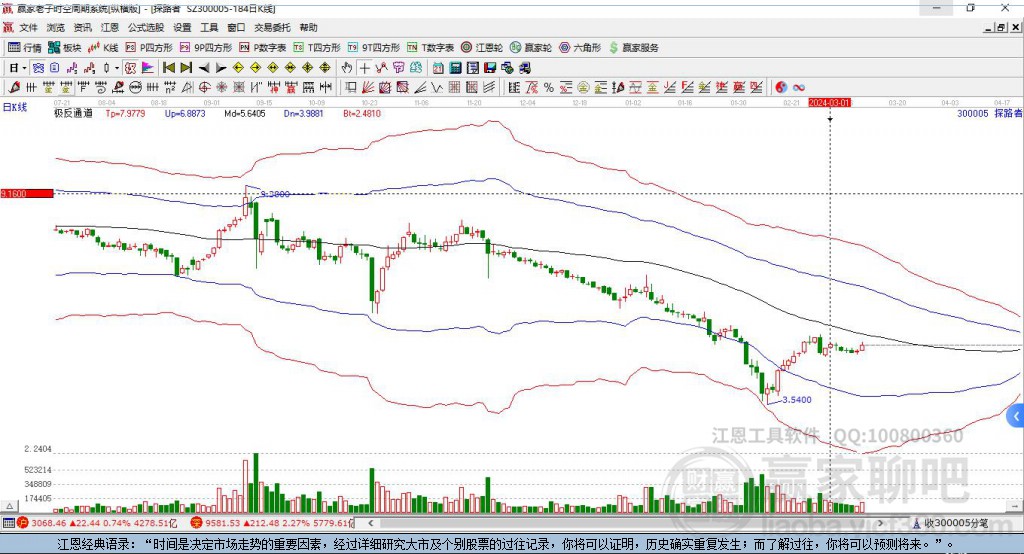Screen dimensions: 1024x554
Task: Select the zigzag wave line tool
Action: point(436,87)
